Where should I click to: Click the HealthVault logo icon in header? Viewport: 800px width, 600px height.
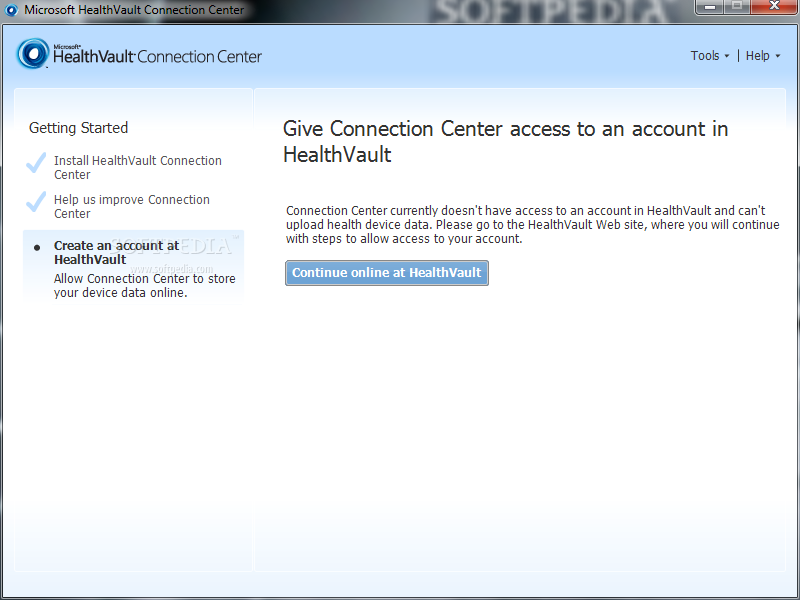click(33, 54)
